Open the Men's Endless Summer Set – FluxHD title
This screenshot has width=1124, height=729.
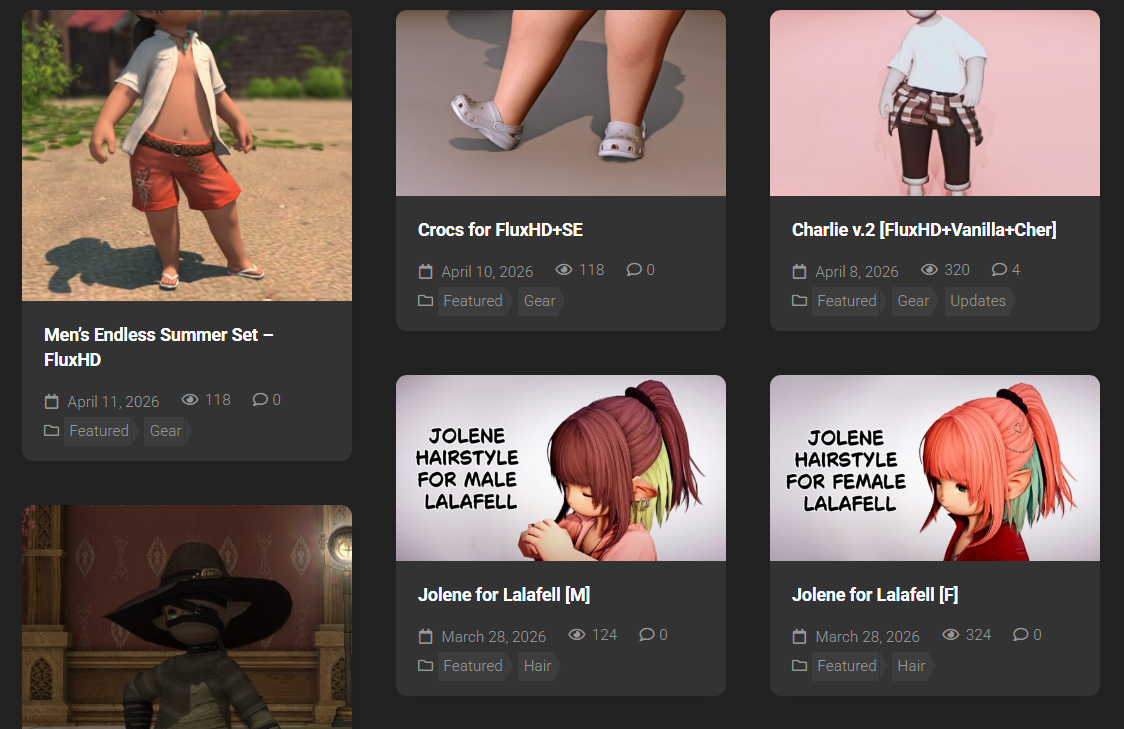158,347
